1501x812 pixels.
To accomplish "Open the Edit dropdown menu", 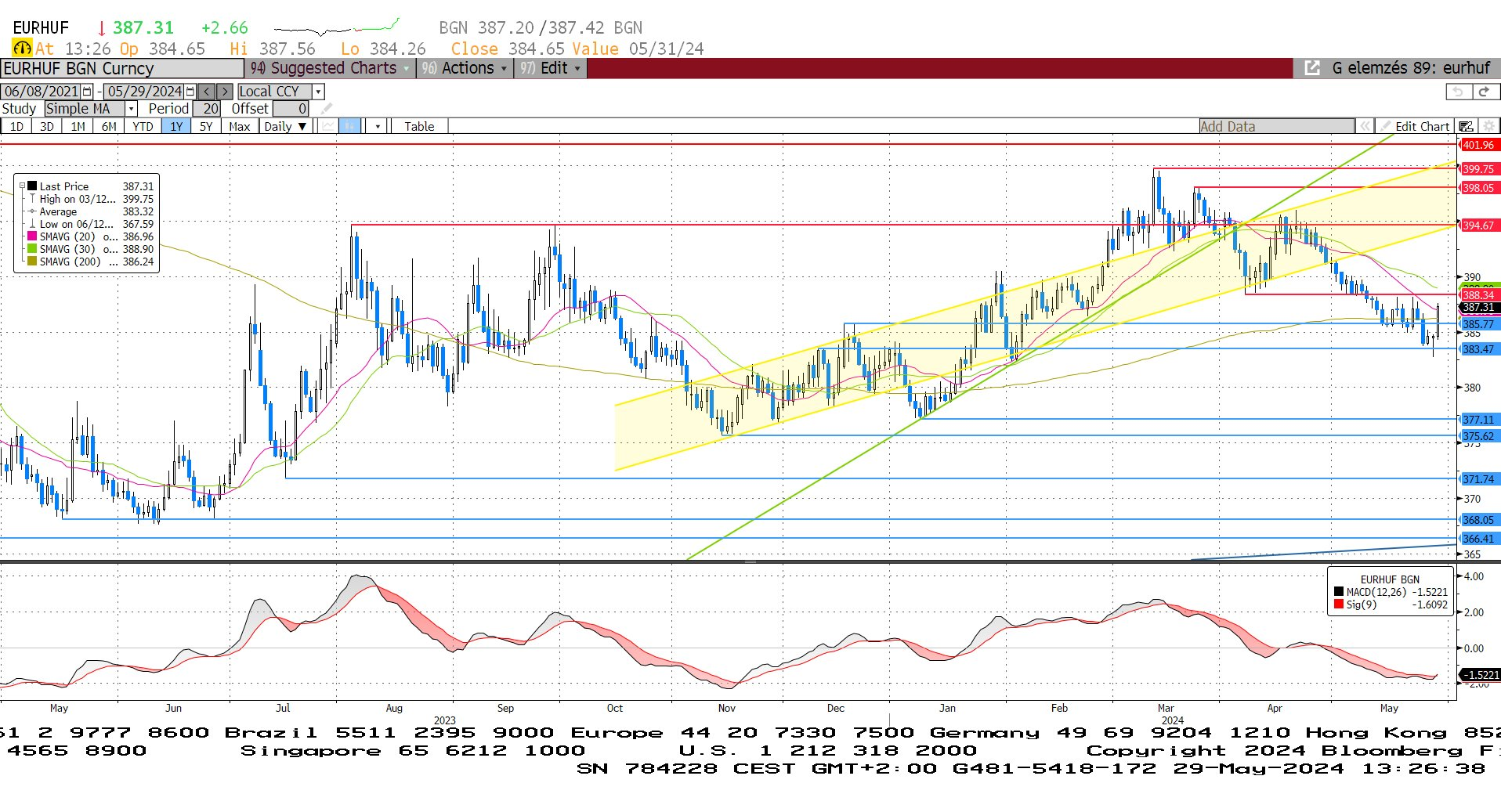I will [x=551, y=68].
